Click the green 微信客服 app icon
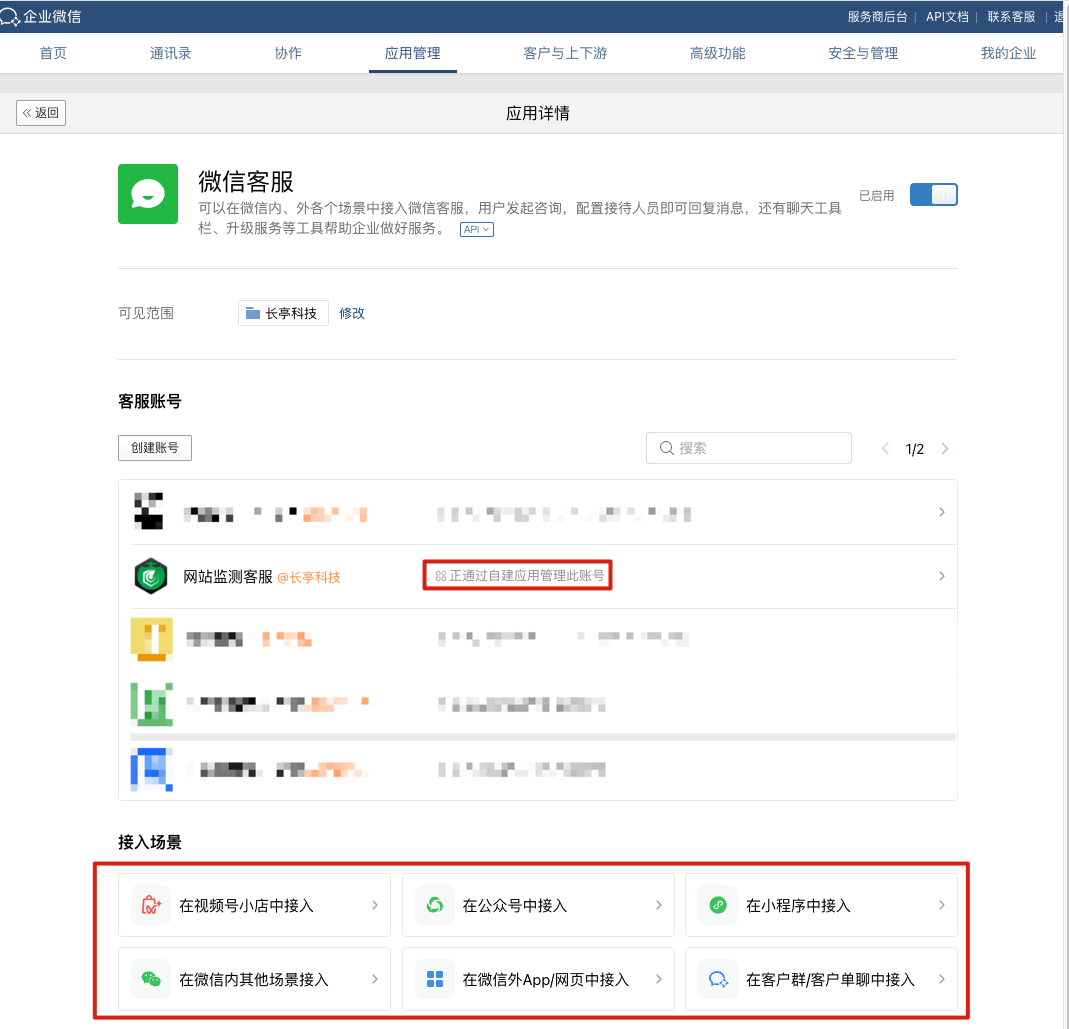Image resolution: width=1069 pixels, height=1029 pixels. [x=148, y=194]
